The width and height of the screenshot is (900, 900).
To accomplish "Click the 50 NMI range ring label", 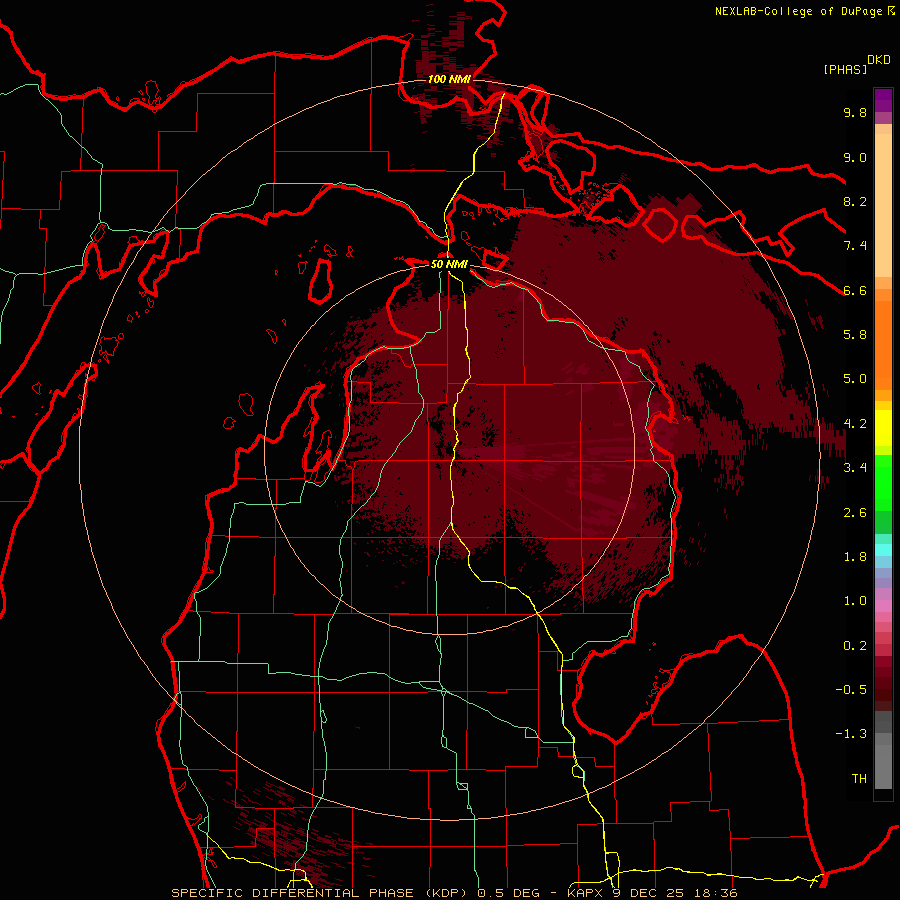I will point(449,264).
